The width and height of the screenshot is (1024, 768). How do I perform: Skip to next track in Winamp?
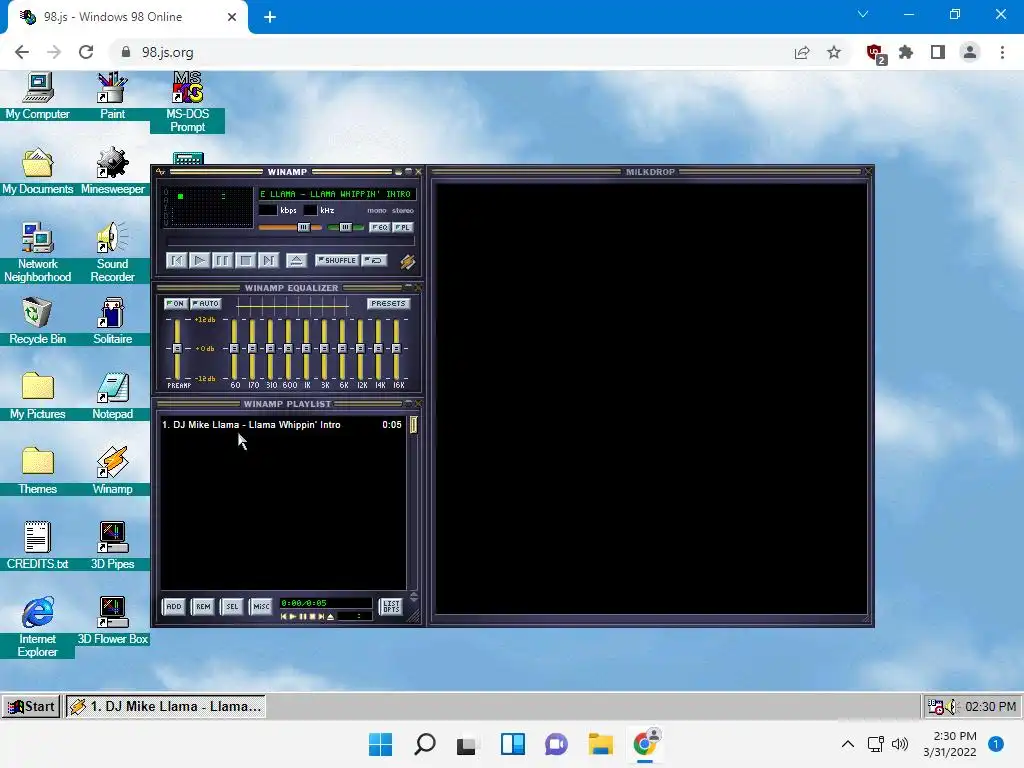[268, 261]
